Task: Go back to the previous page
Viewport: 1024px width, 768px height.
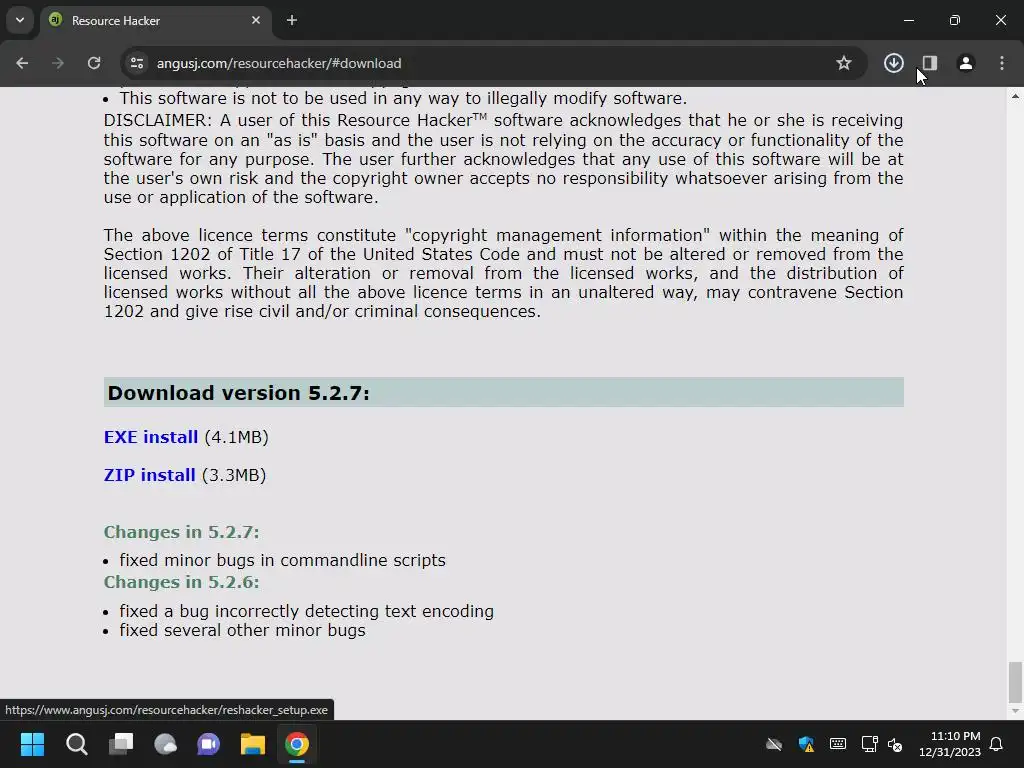Action: click(x=22, y=63)
